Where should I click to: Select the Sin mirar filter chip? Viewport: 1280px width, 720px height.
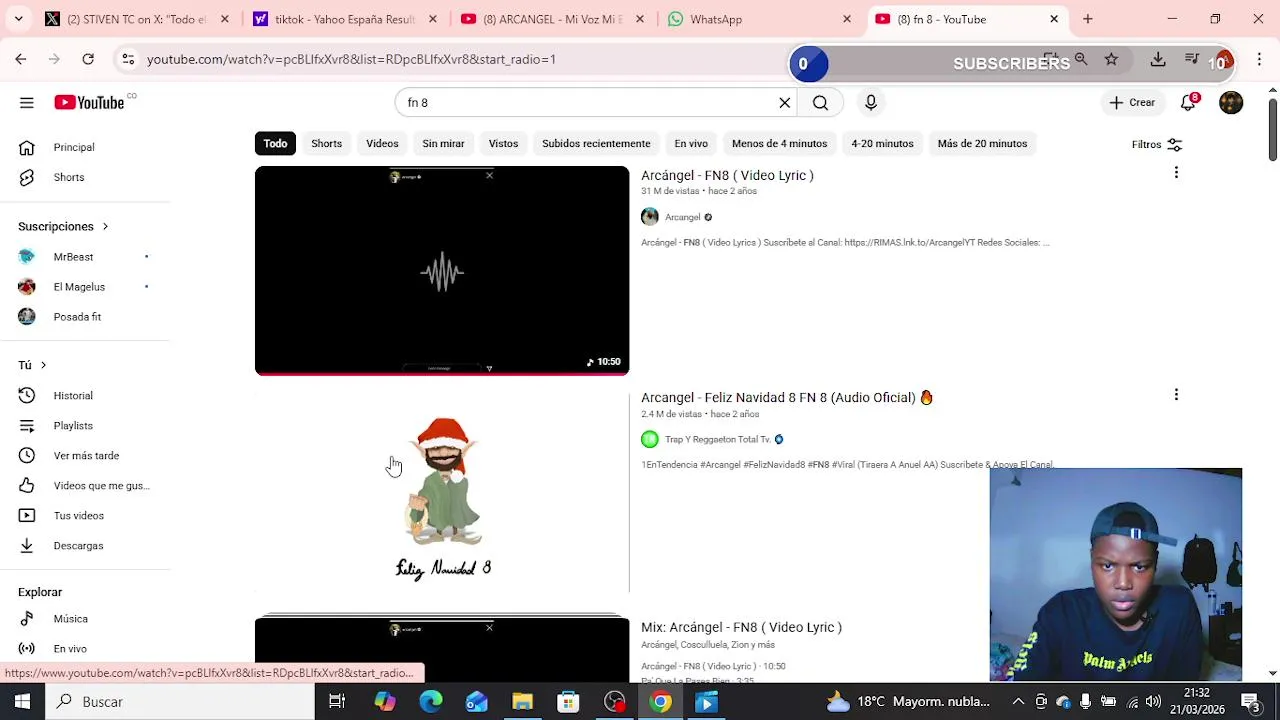click(443, 143)
